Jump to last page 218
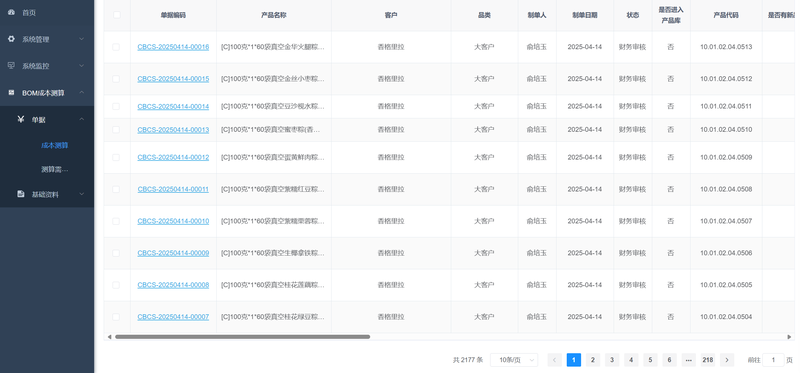800x373 pixels. pyautogui.click(x=708, y=360)
